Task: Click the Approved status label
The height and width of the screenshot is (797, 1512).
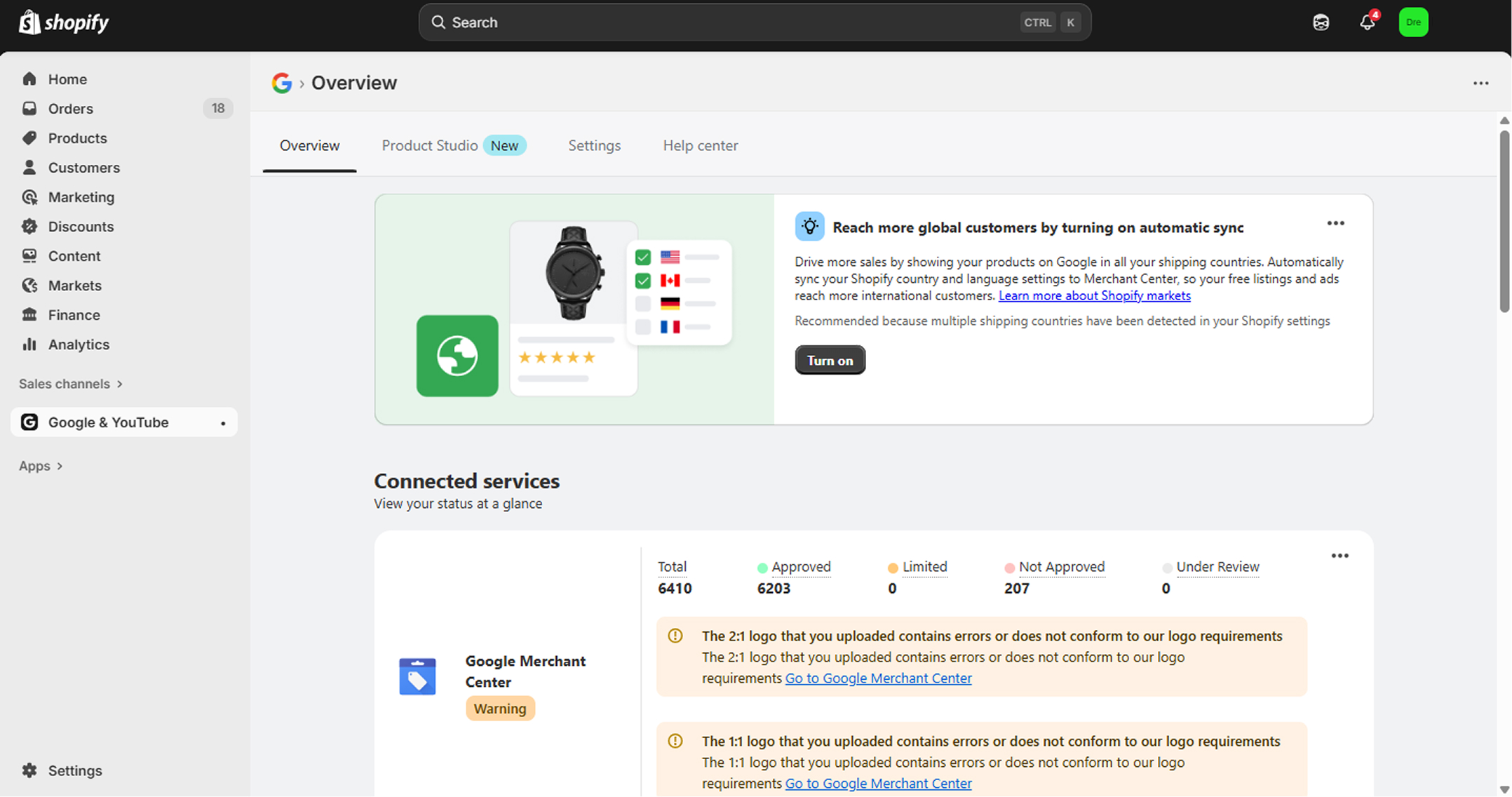Action: (x=801, y=566)
